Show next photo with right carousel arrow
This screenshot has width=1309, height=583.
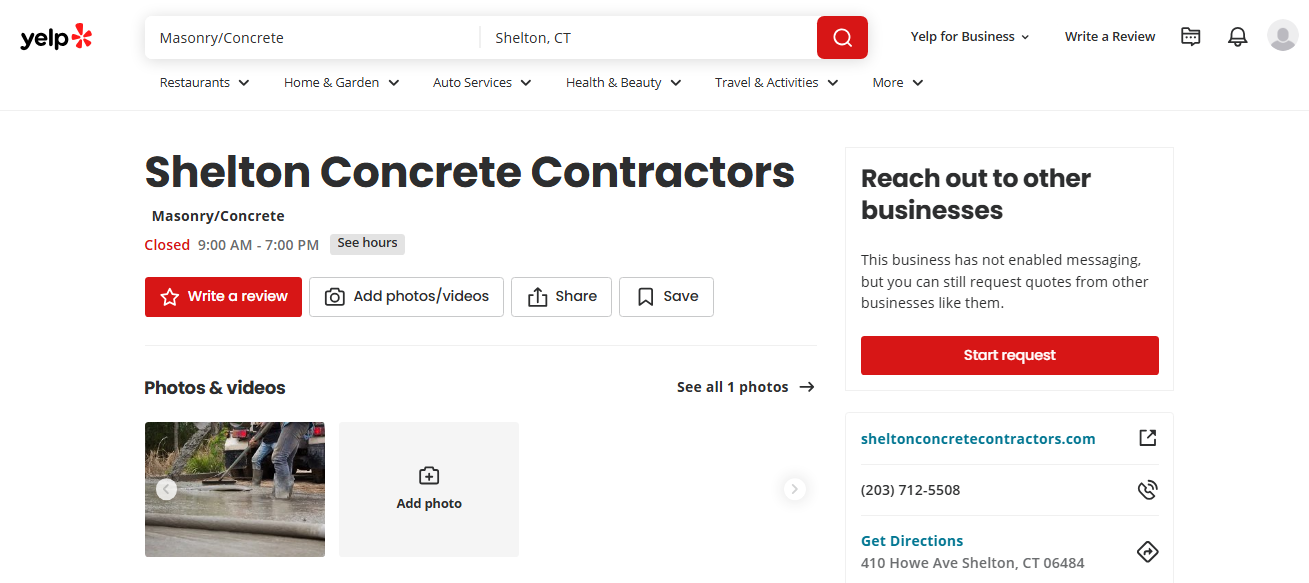(795, 489)
